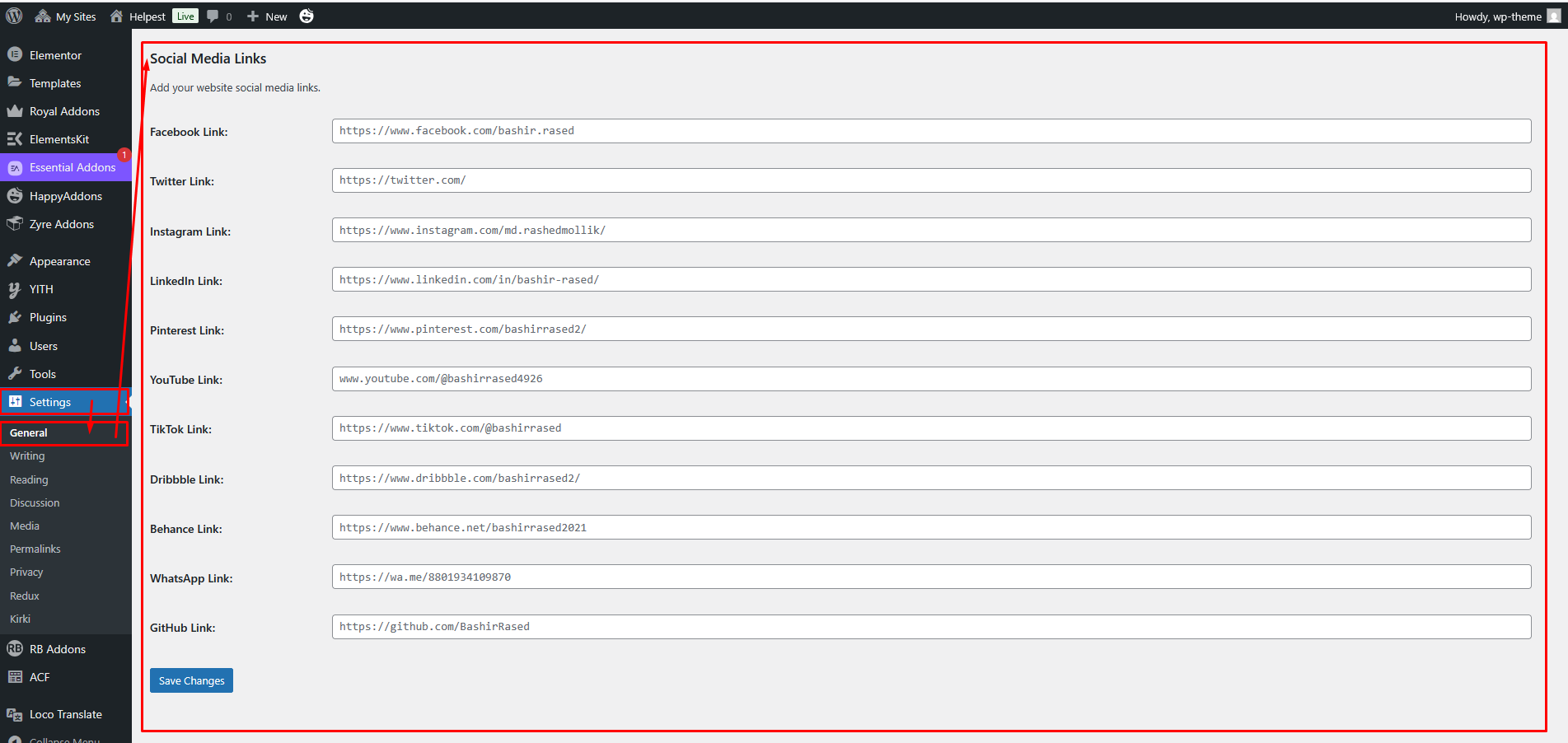Image resolution: width=1568 pixels, height=743 pixels.
Task: Open the My Sites menu
Action: click(x=66, y=16)
